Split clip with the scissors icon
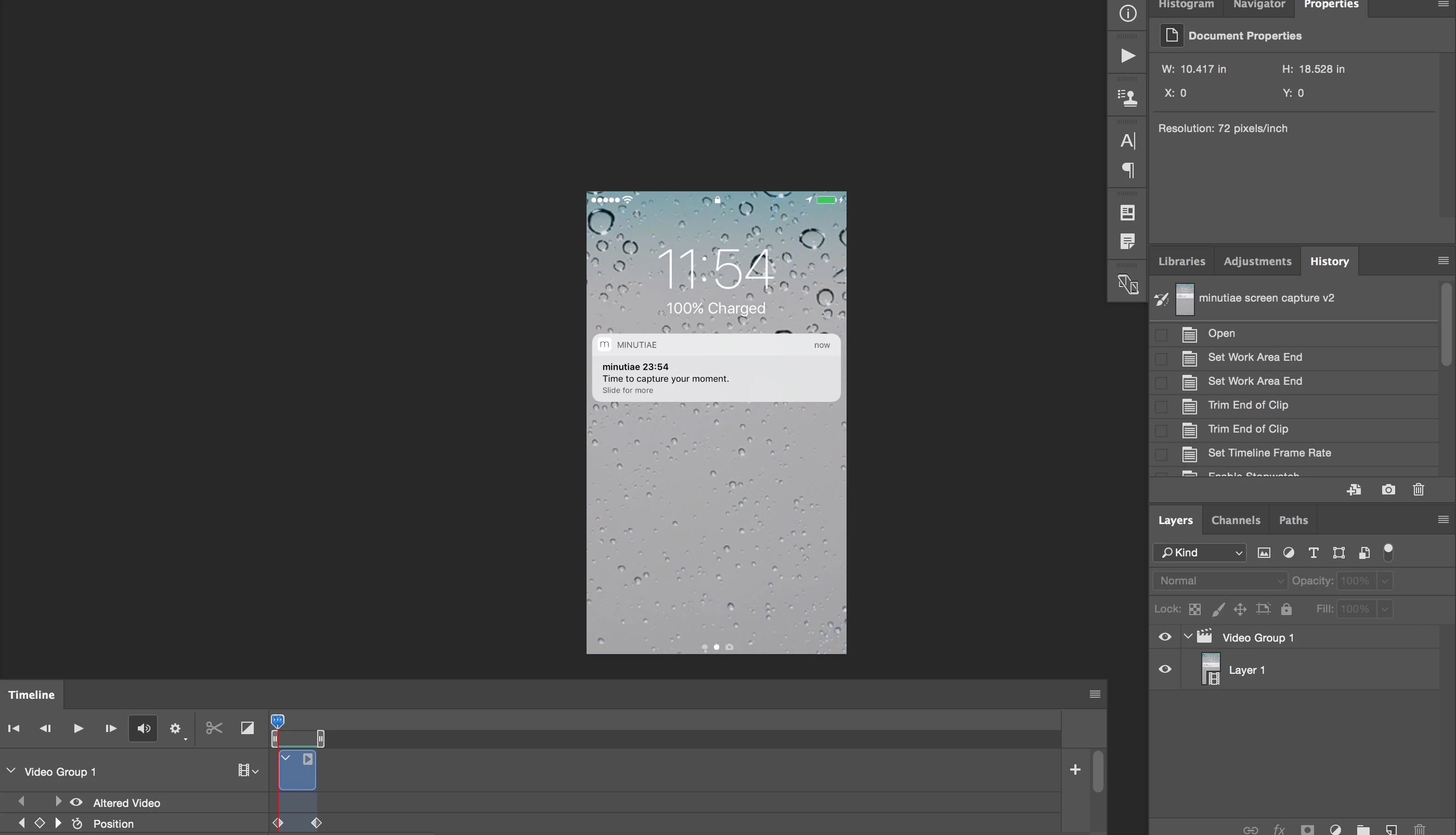1456x835 pixels. pos(214,728)
